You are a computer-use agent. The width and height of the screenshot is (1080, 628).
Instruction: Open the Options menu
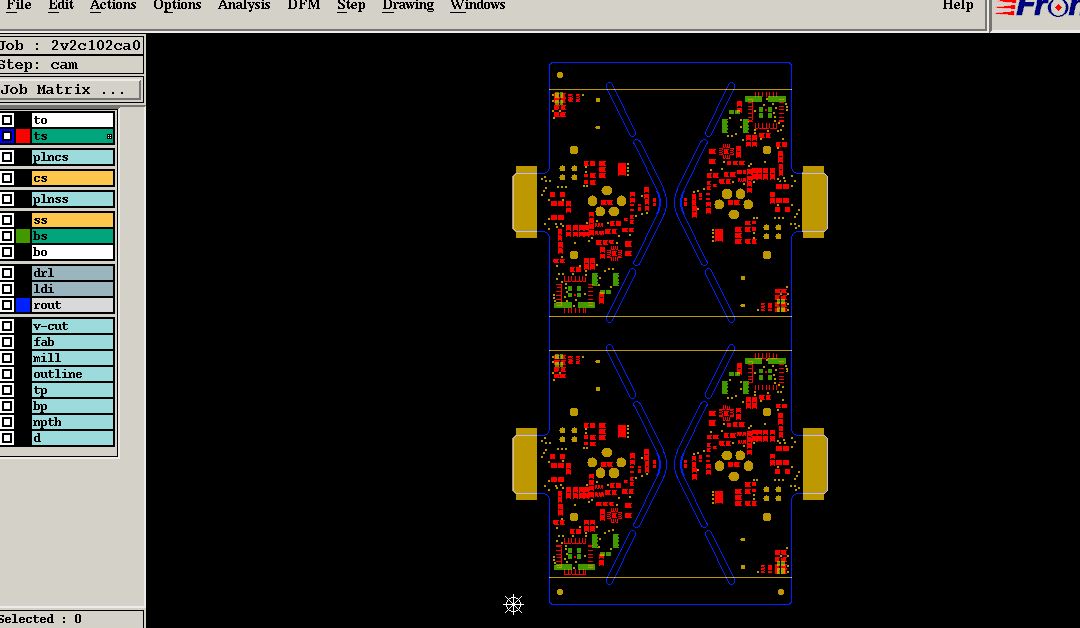[x=177, y=5]
